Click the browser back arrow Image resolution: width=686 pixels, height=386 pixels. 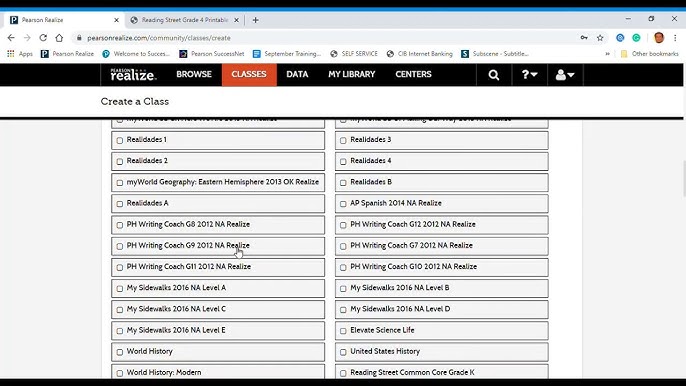(11, 38)
